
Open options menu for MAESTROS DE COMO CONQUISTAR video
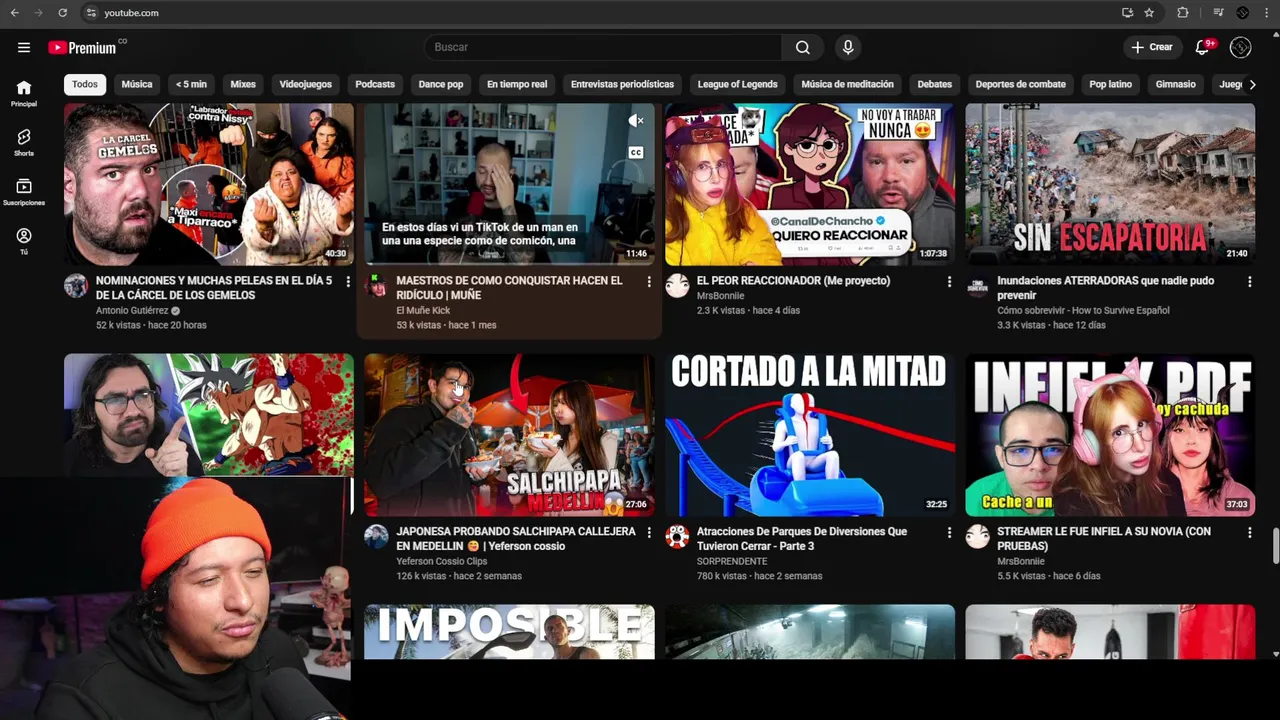[648, 282]
